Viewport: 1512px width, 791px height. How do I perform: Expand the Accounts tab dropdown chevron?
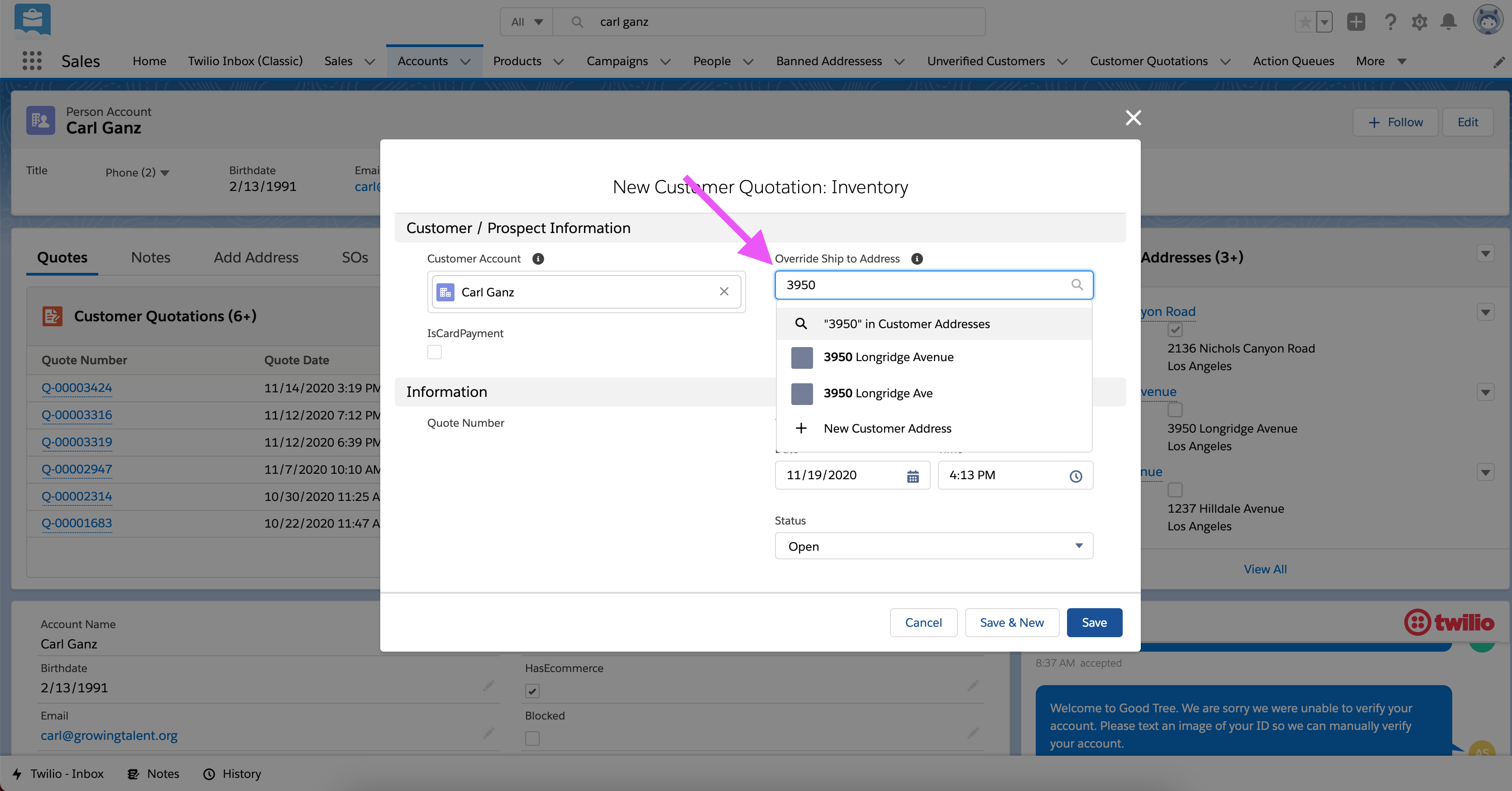point(465,62)
